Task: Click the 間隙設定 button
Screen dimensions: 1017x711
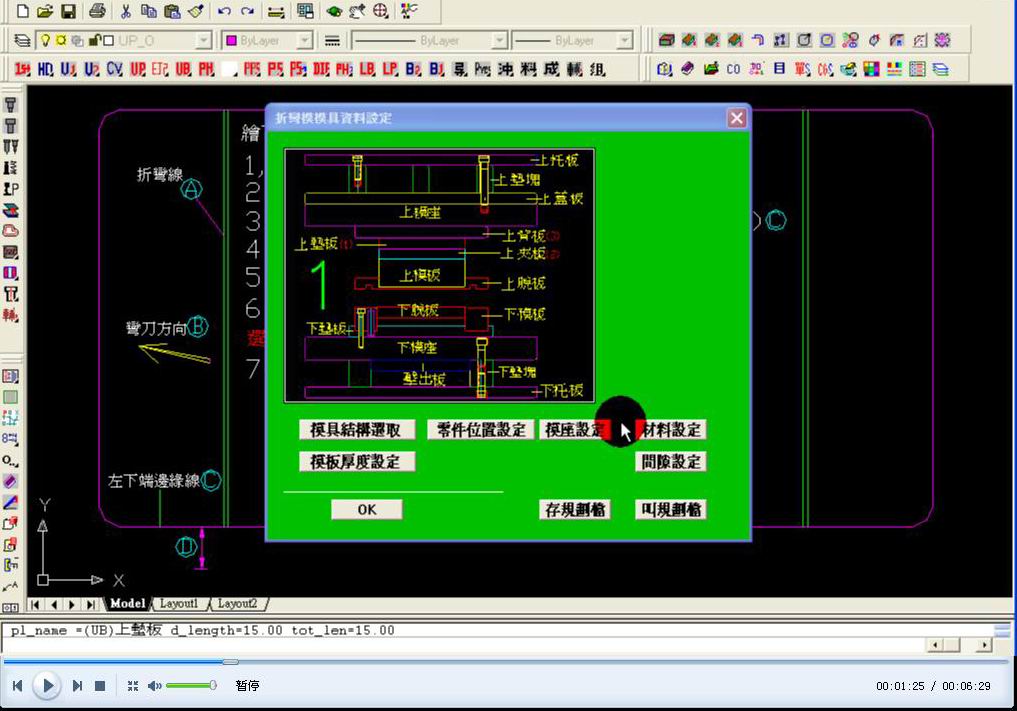Action: pyautogui.click(x=671, y=462)
